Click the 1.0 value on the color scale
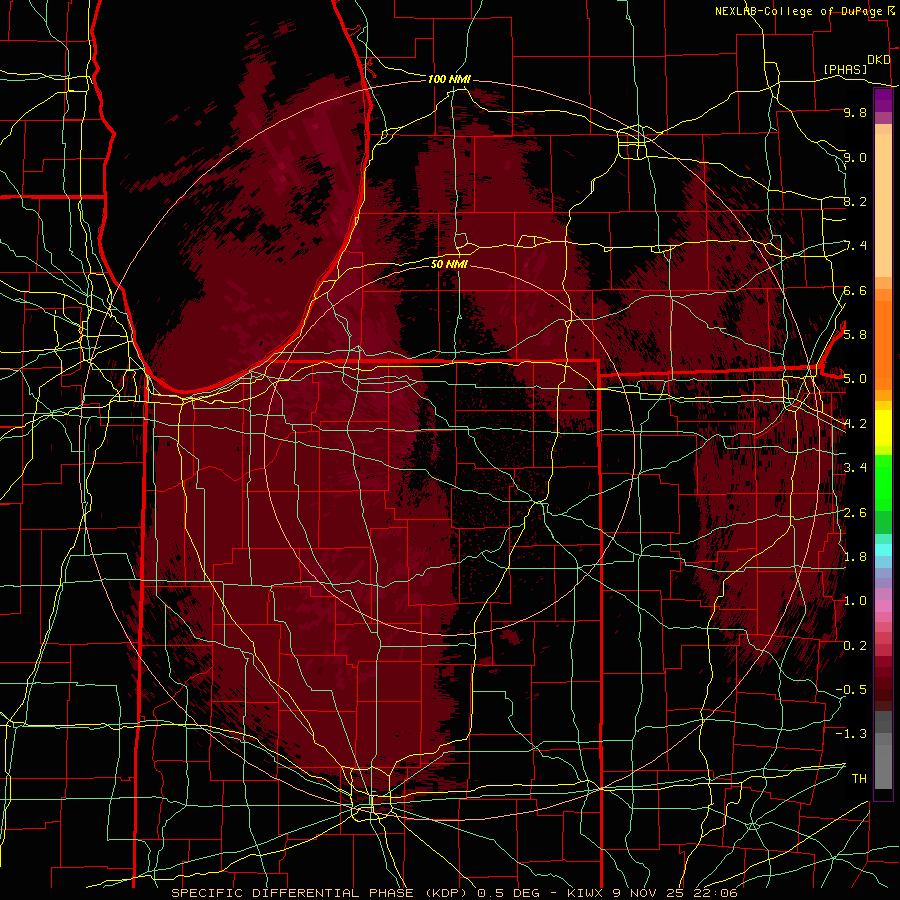Viewport: 900px width, 900px height. [x=855, y=600]
